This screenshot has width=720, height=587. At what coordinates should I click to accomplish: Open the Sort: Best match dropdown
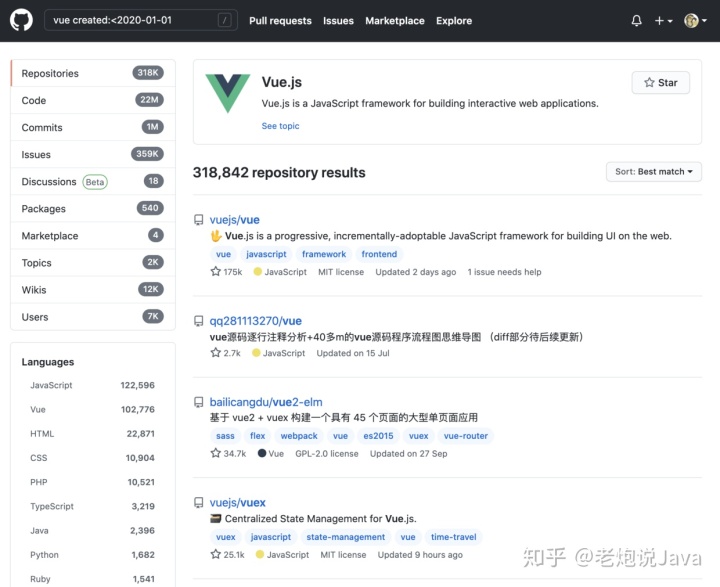[653, 171]
